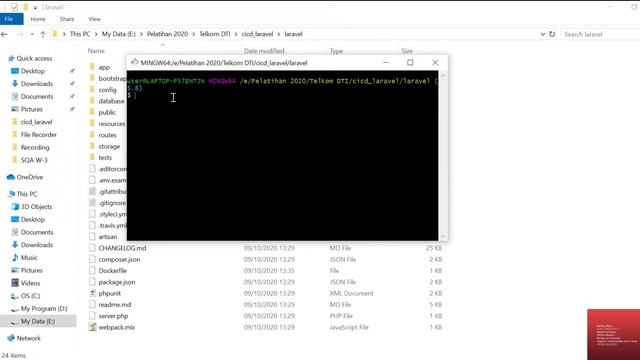Image resolution: width=640 pixels, height=360 pixels.
Task: Open Videos under This PC
Action: (x=30, y=283)
